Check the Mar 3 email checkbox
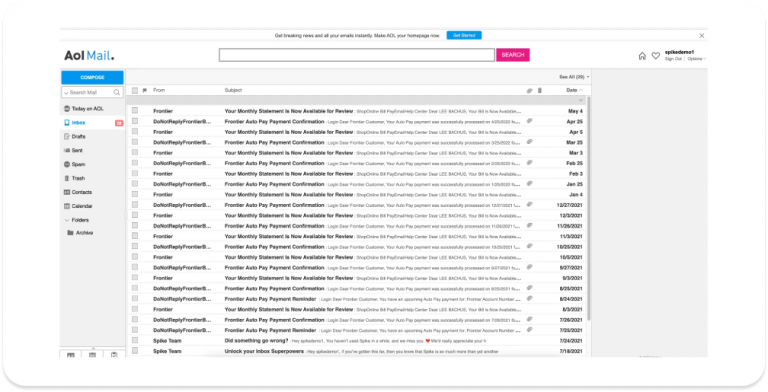768x392 pixels. 135,152
